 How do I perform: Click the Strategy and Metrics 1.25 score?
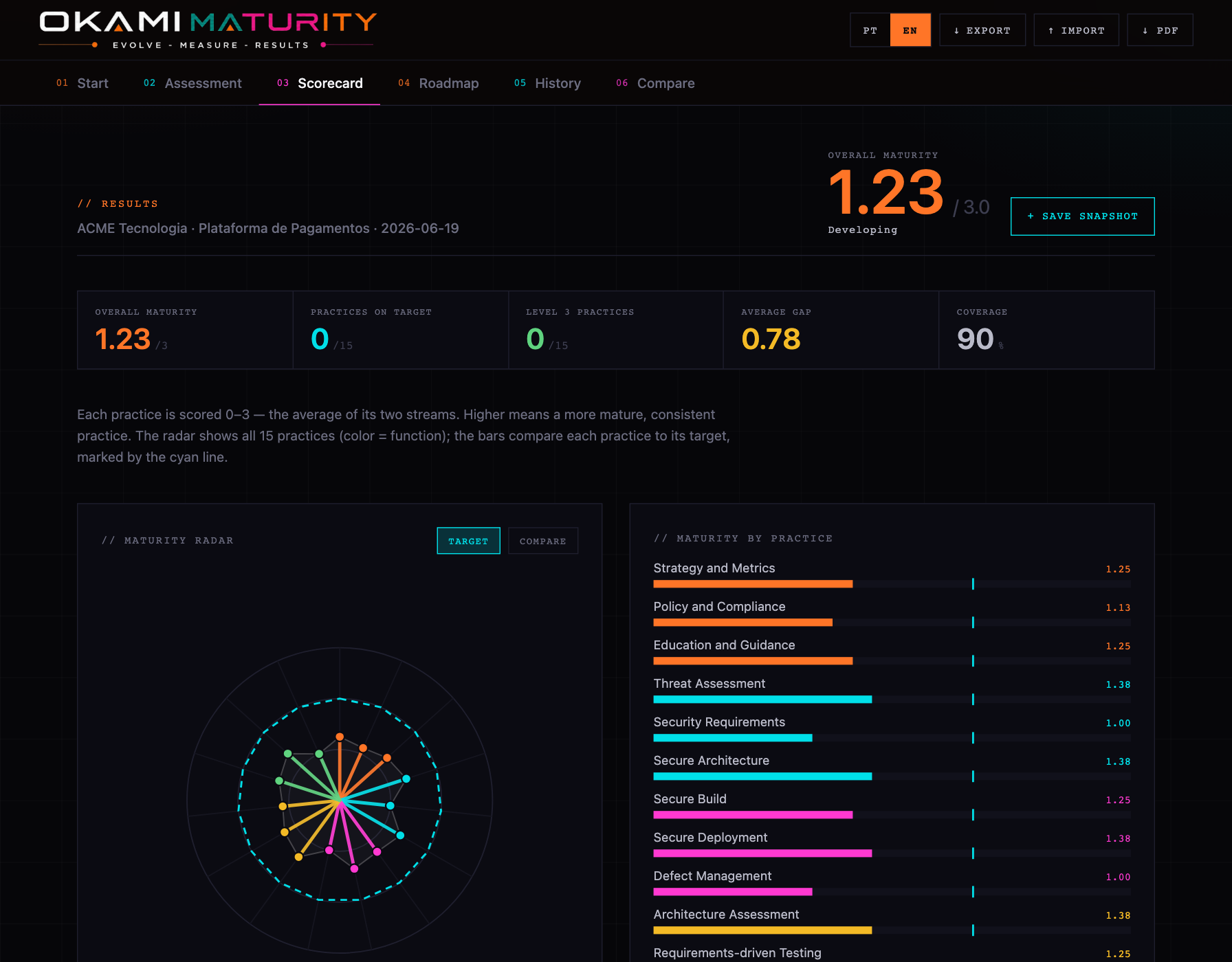pyautogui.click(x=1118, y=569)
